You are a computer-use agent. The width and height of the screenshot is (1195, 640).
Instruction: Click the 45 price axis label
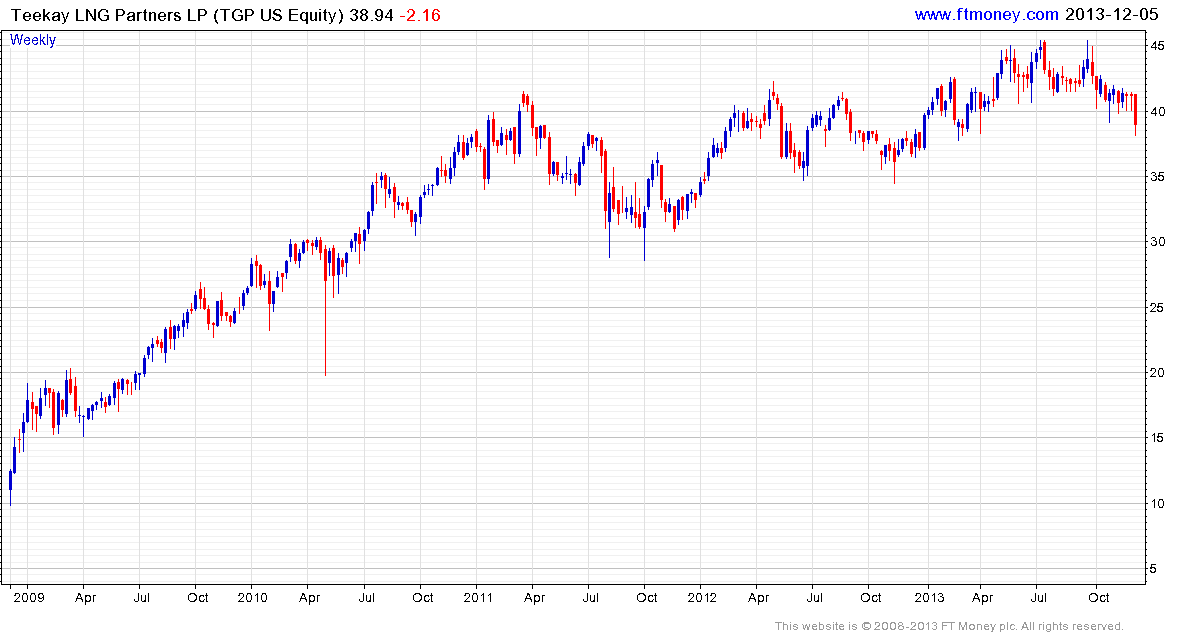(x=1157, y=46)
